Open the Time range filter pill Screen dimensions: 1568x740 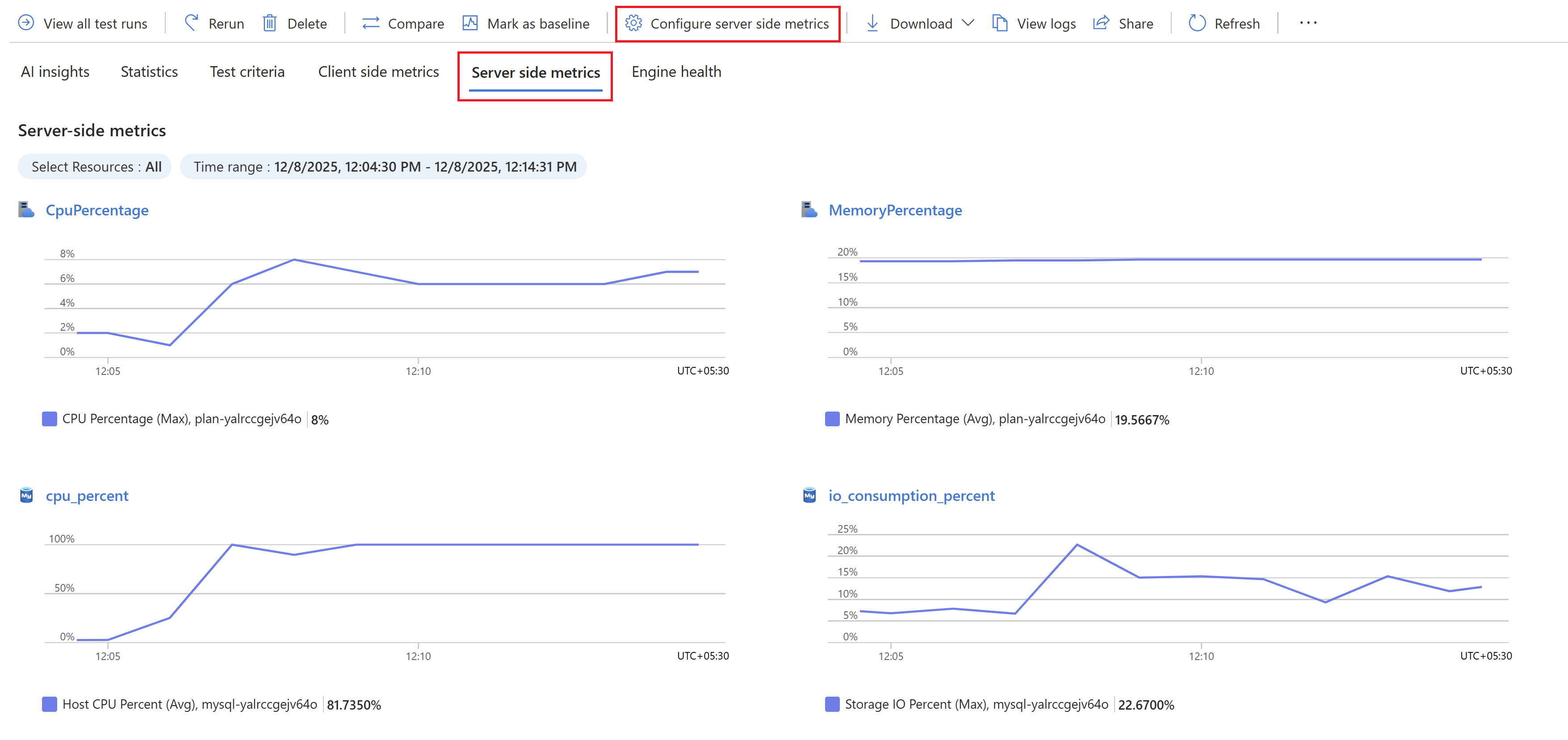point(384,167)
